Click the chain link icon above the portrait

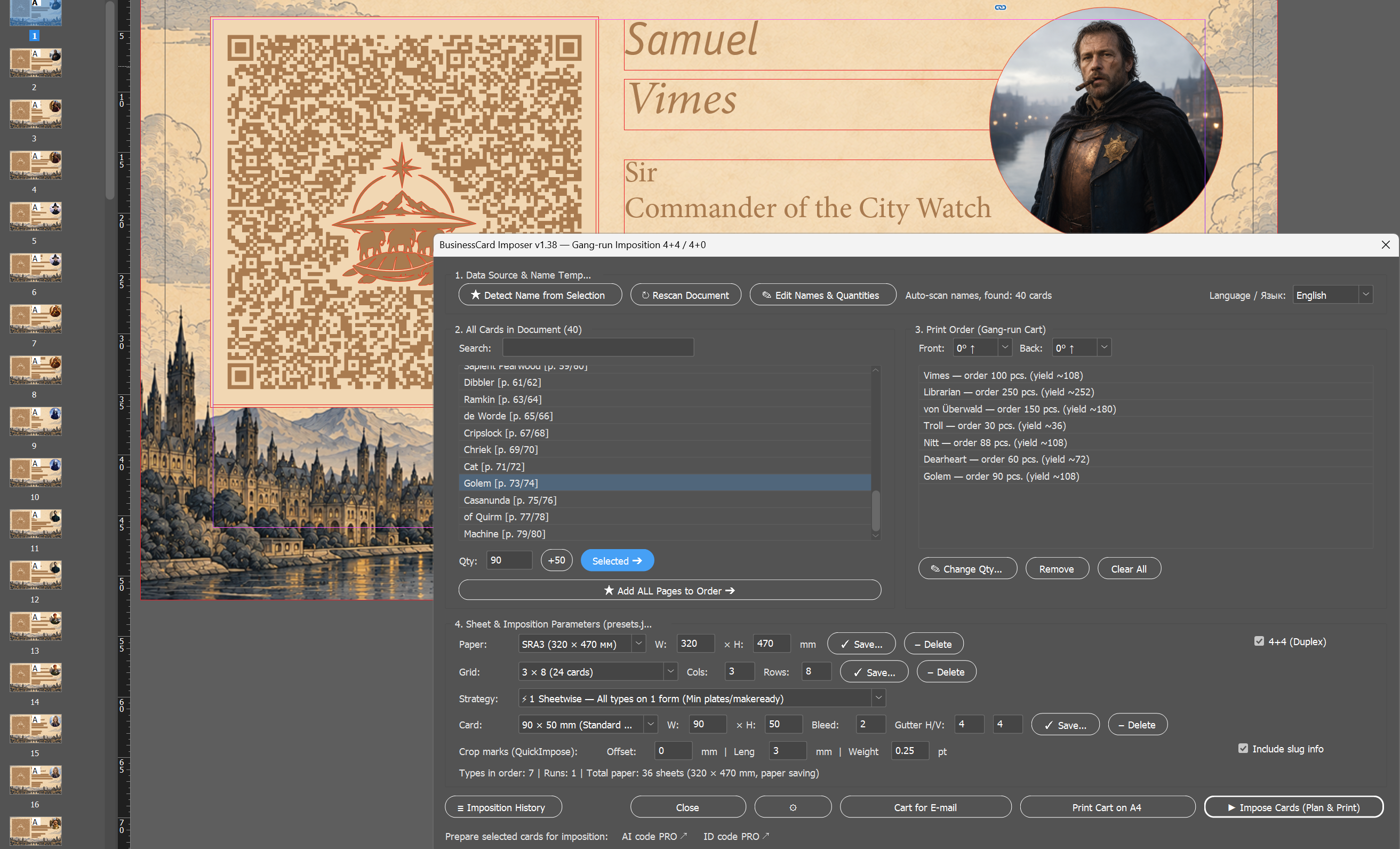pos(1000,7)
